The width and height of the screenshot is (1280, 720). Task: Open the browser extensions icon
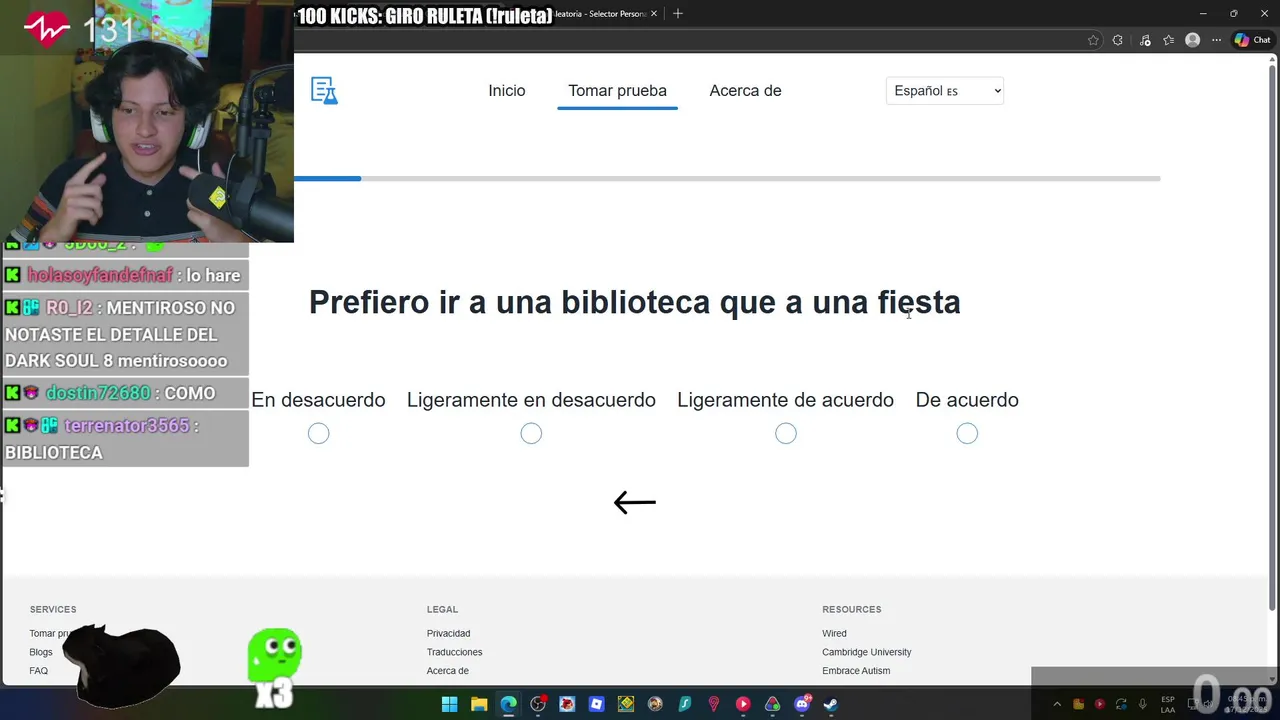tap(1117, 40)
